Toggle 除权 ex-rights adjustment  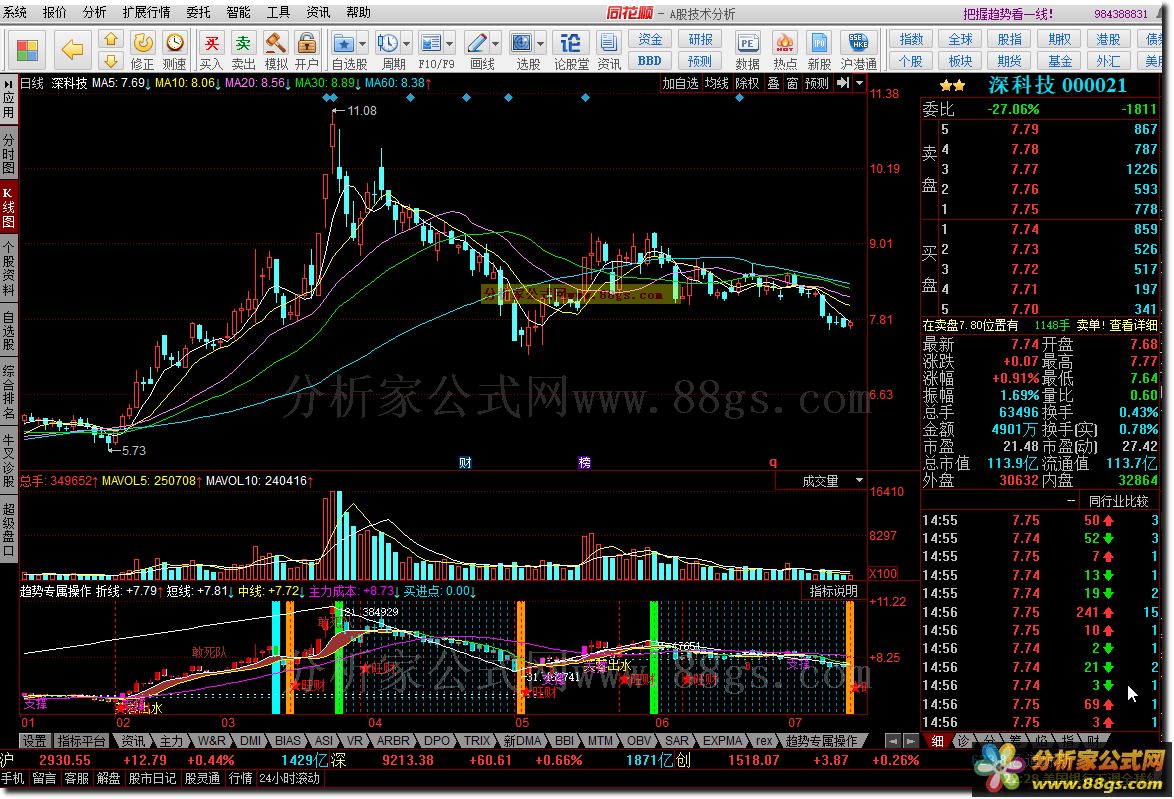pyautogui.click(x=746, y=83)
